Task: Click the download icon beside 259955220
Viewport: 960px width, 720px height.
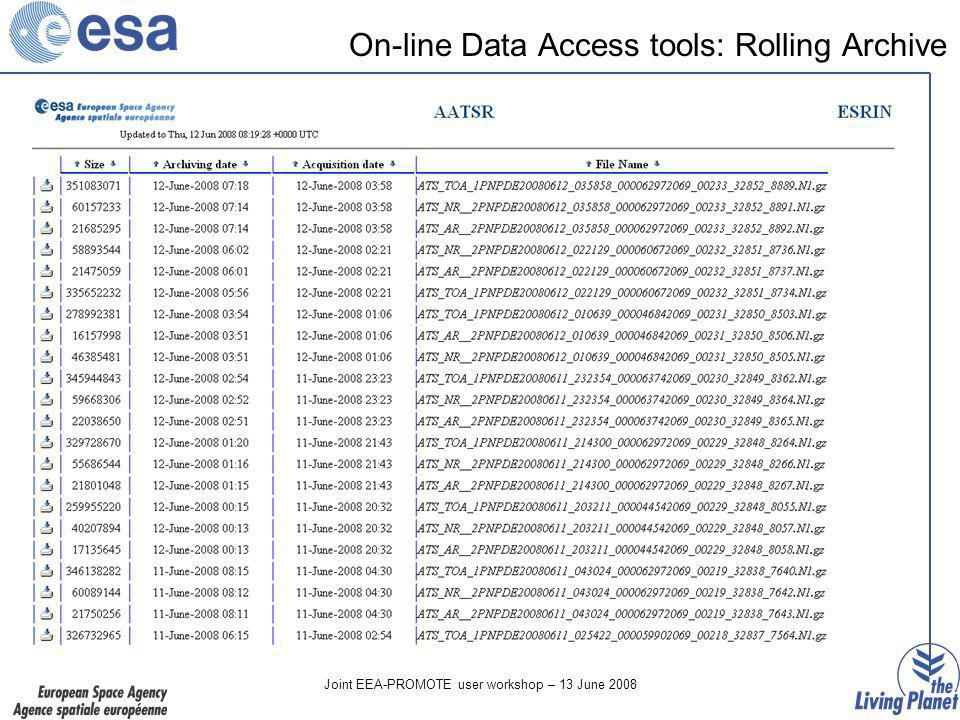Action: point(47,507)
